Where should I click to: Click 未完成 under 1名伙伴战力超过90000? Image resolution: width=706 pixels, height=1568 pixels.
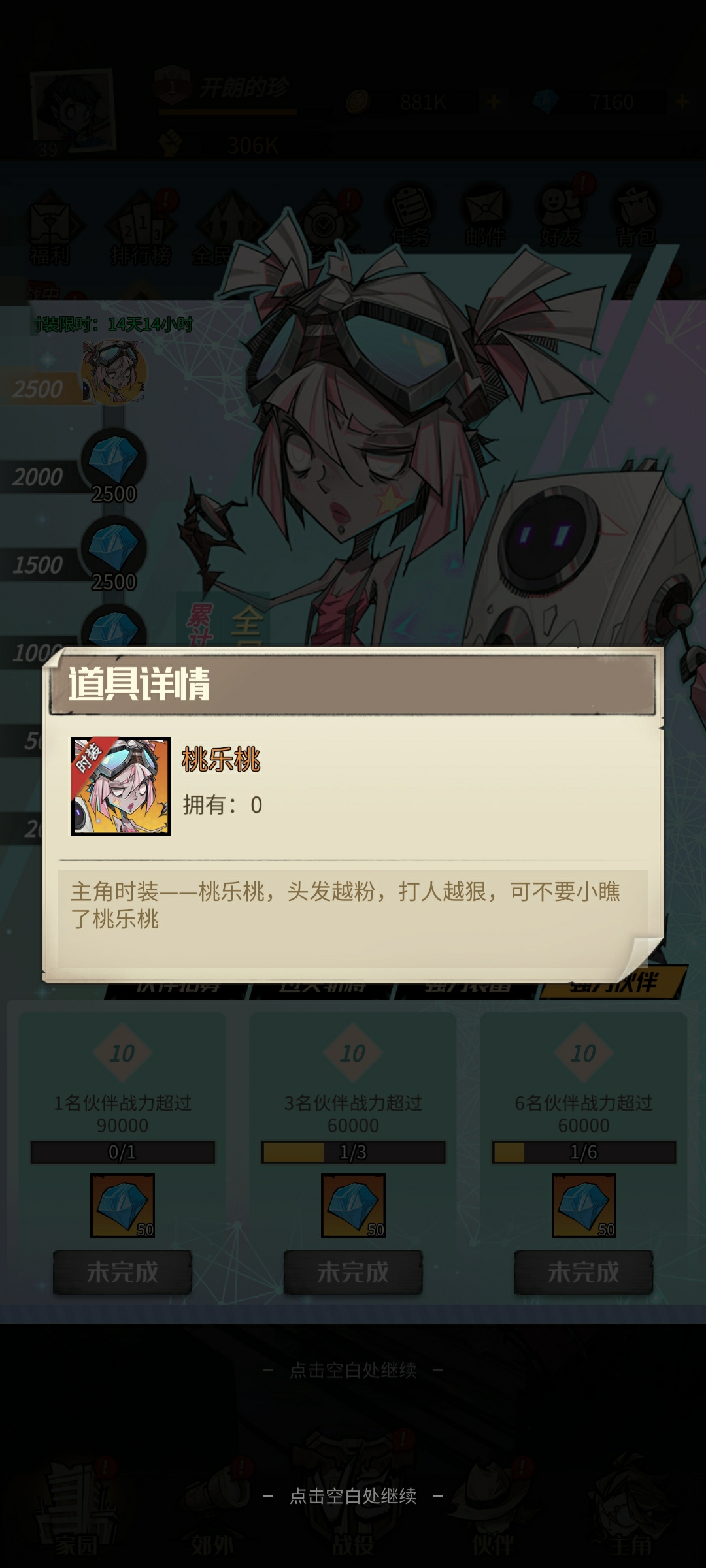122,1272
